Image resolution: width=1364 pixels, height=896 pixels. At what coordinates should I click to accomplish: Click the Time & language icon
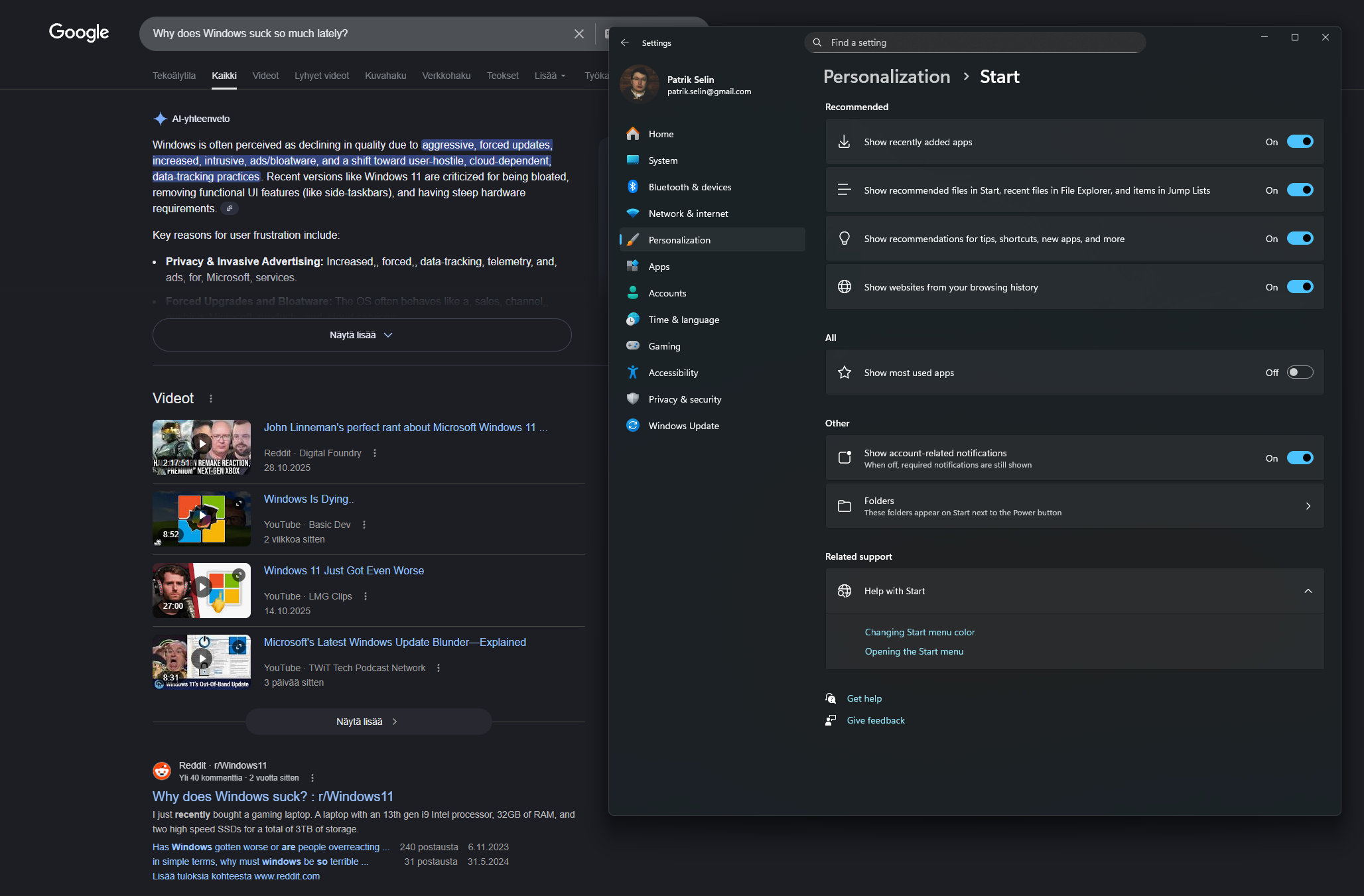[633, 320]
